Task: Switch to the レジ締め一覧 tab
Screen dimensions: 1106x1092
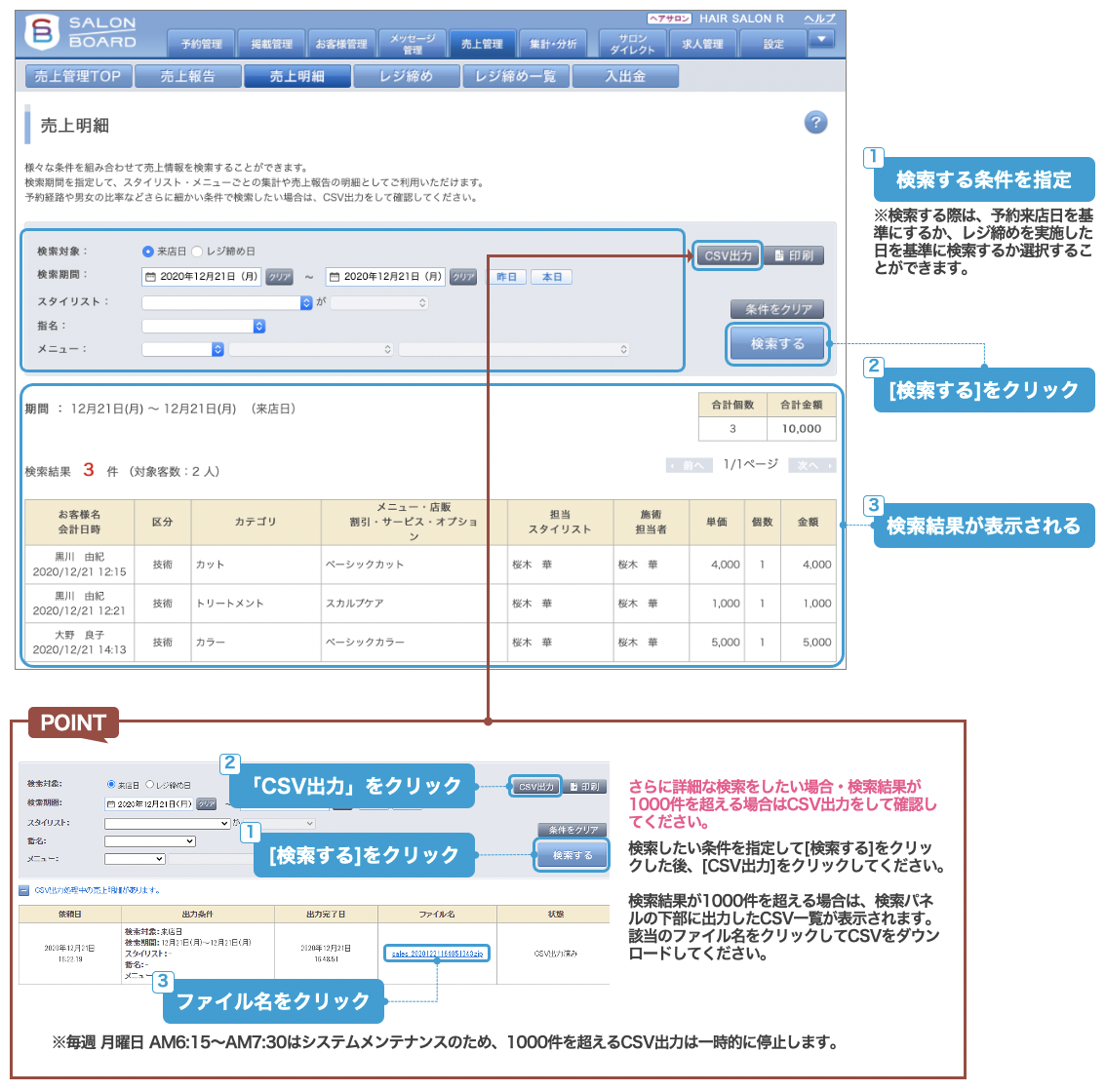Action: click(x=515, y=75)
